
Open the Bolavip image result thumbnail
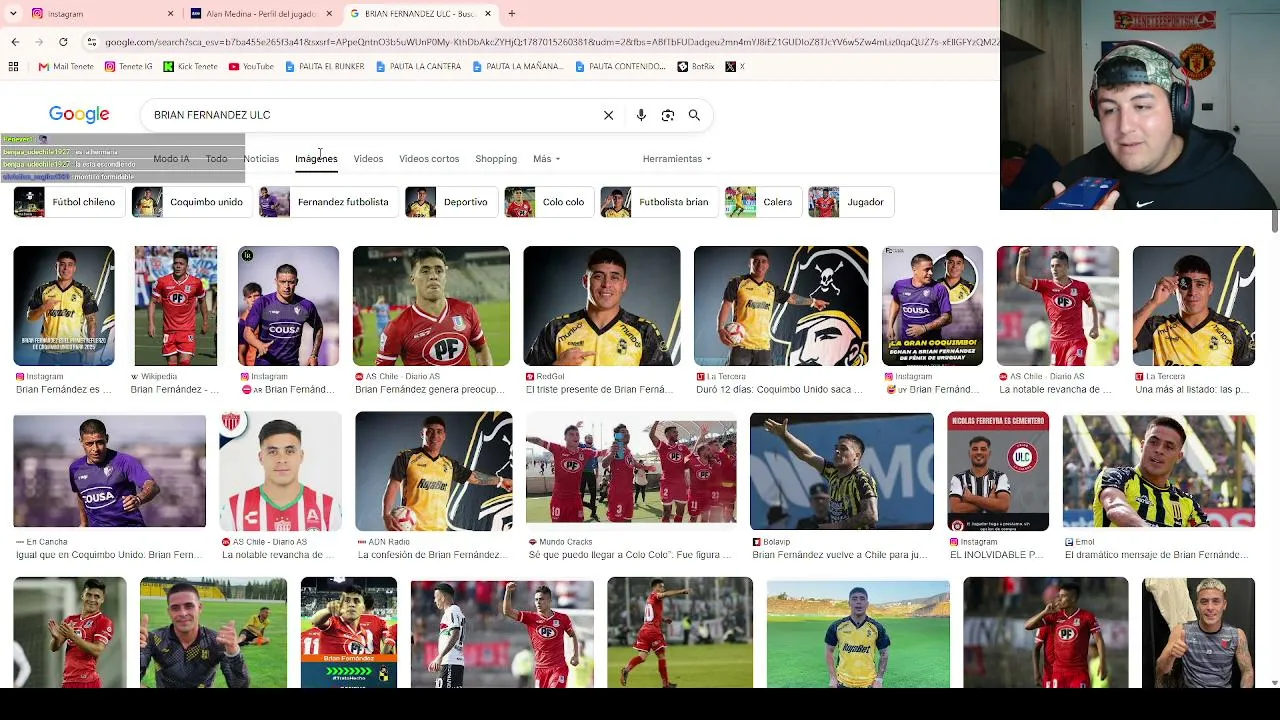(x=842, y=471)
